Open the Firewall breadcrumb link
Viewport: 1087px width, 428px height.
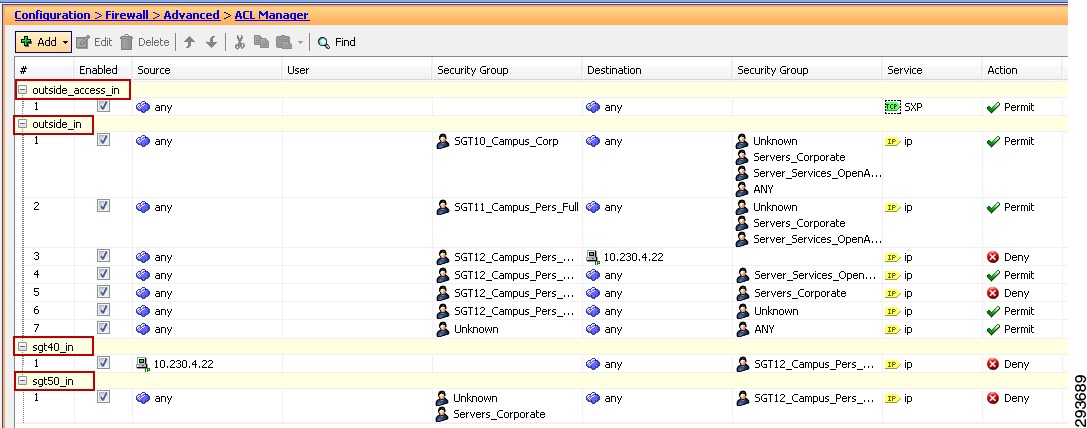coord(128,15)
